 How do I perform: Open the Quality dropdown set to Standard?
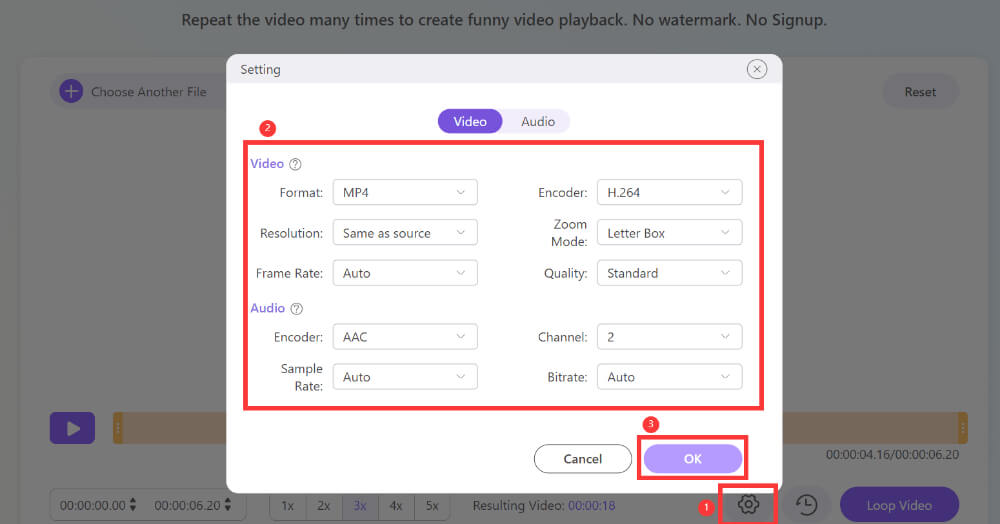click(669, 273)
